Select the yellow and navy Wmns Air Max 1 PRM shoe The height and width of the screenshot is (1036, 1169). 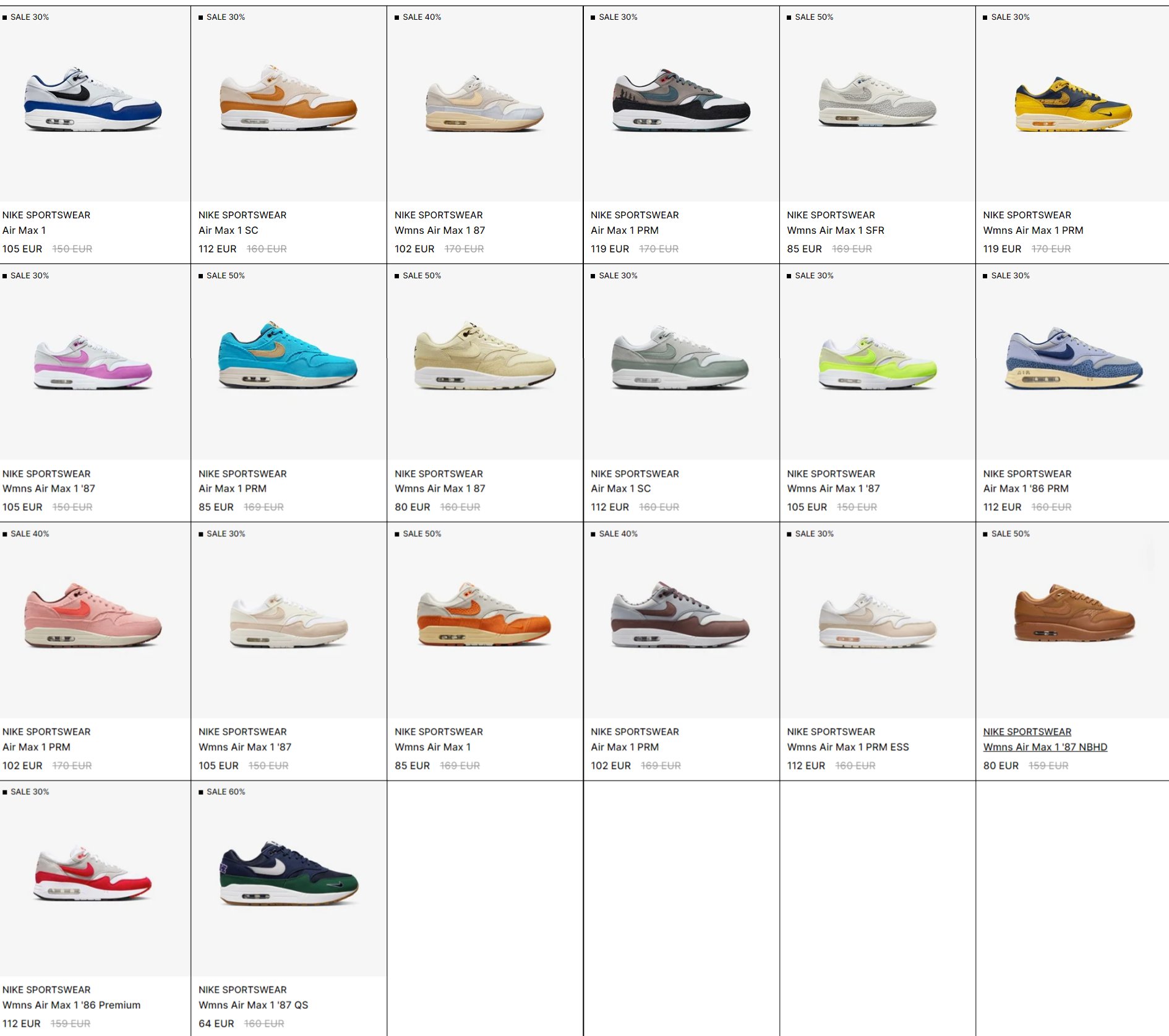pos(1073,104)
